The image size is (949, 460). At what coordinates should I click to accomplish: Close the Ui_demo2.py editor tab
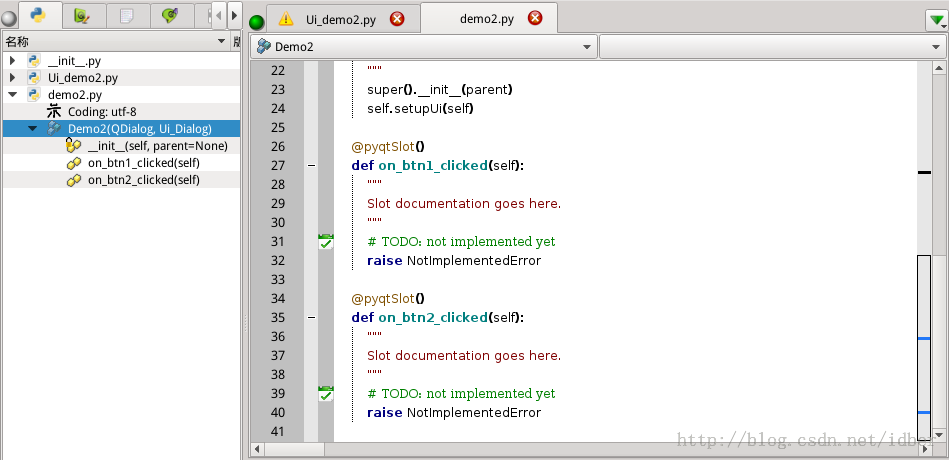397,19
